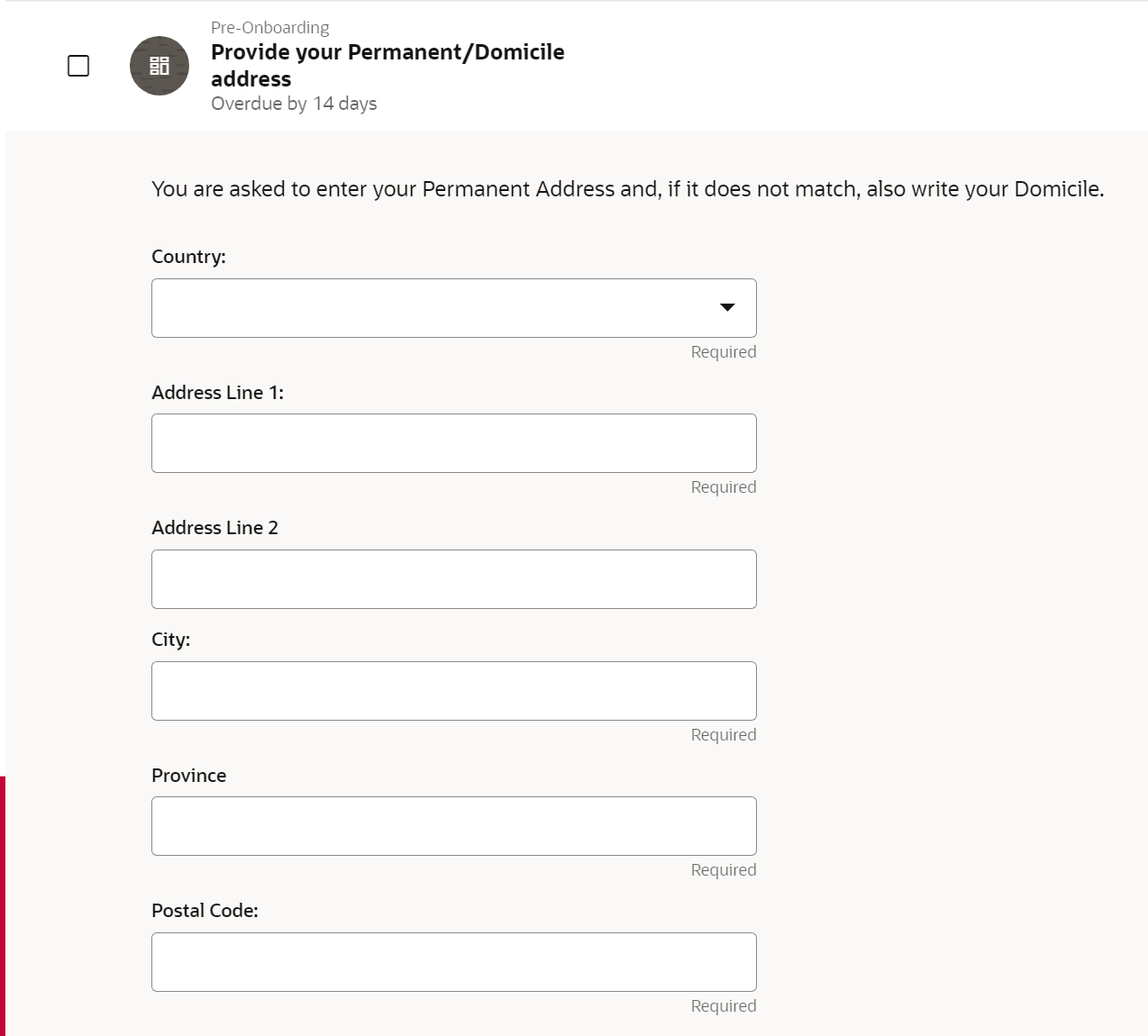This screenshot has height=1036, width=1148.
Task: Click the Required hint under Country
Action: [x=723, y=351]
